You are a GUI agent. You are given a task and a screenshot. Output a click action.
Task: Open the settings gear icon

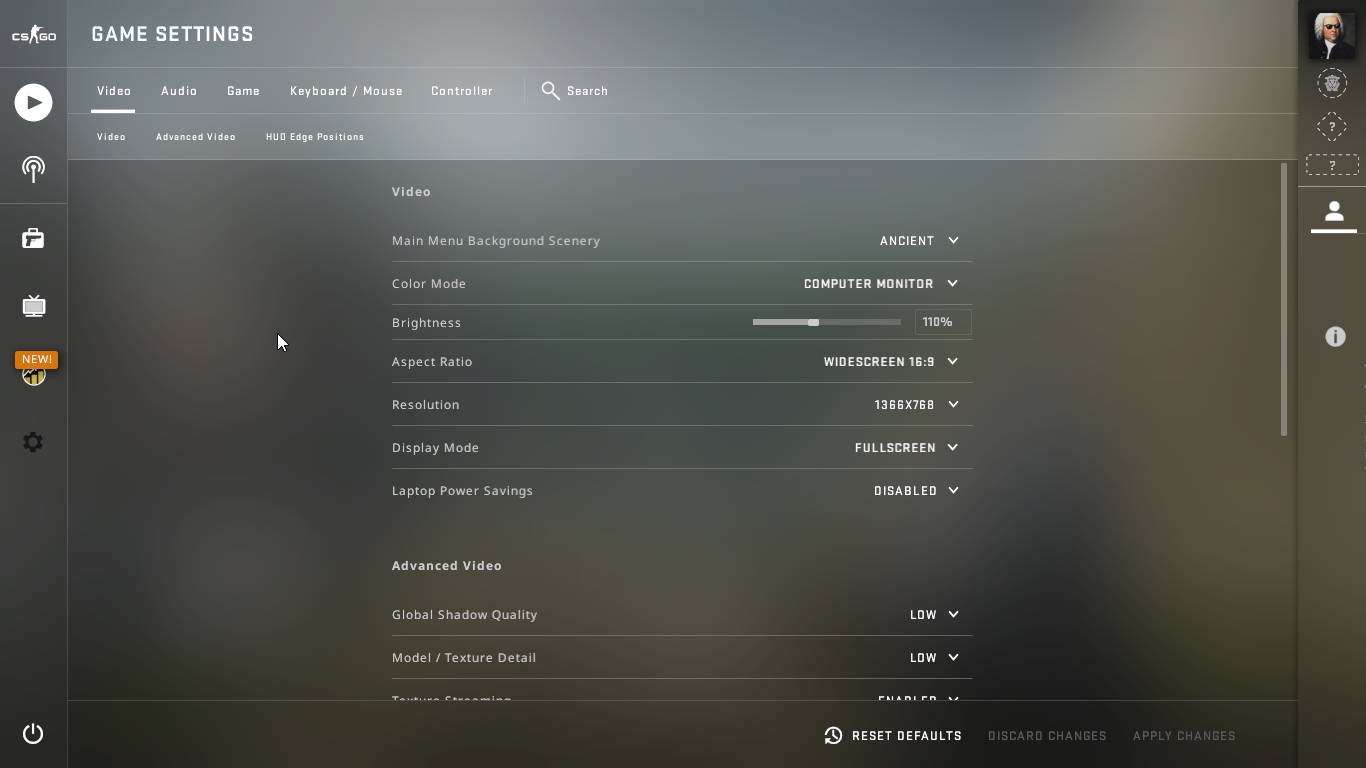(x=33, y=442)
